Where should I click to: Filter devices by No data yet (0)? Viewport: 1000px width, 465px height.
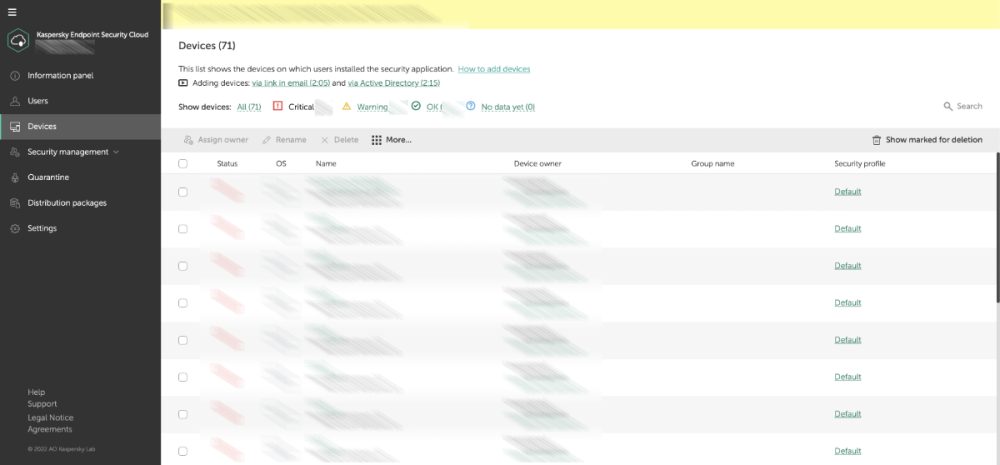(x=508, y=107)
